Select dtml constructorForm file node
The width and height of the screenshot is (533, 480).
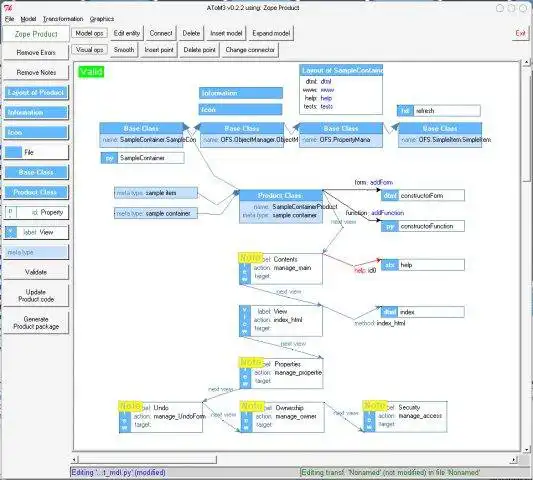point(423,195)
